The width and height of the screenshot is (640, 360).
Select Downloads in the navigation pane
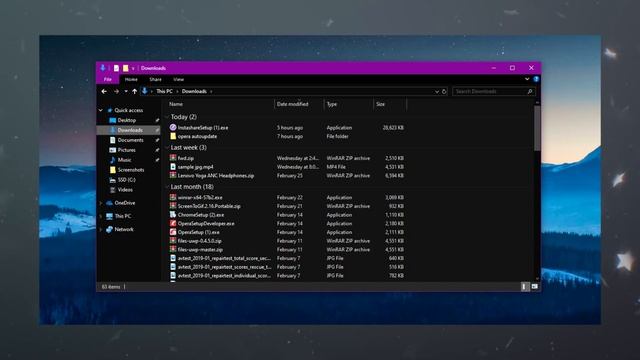click(x=130, y=130)
